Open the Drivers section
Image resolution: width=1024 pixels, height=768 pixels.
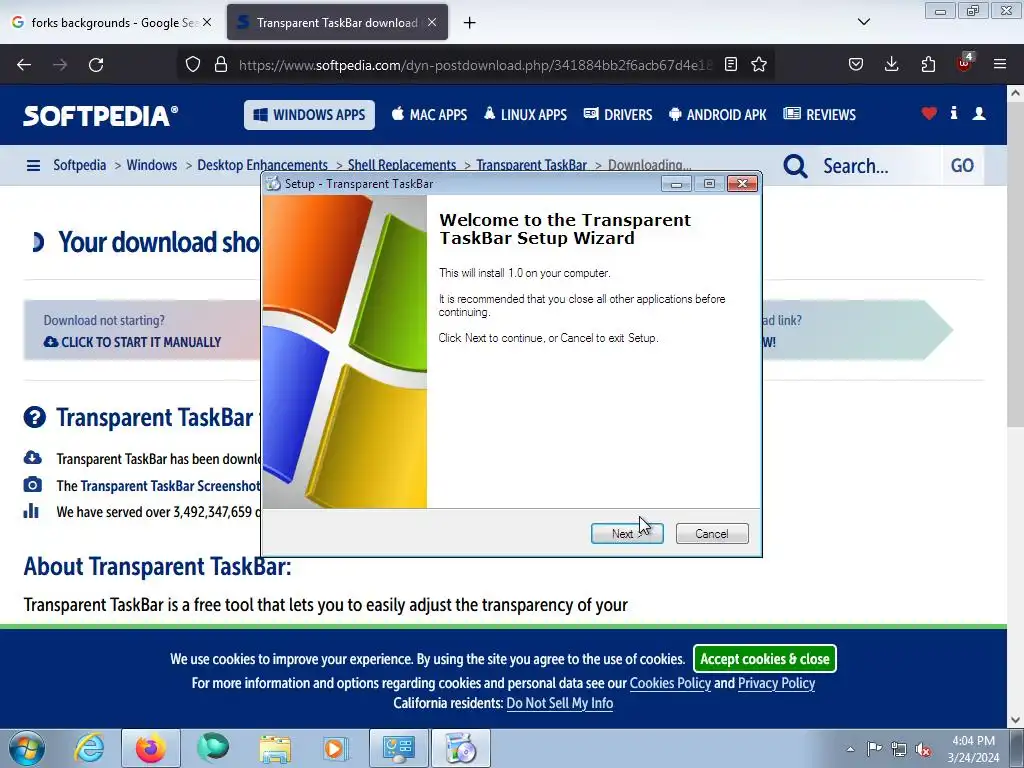coord(618,115)
